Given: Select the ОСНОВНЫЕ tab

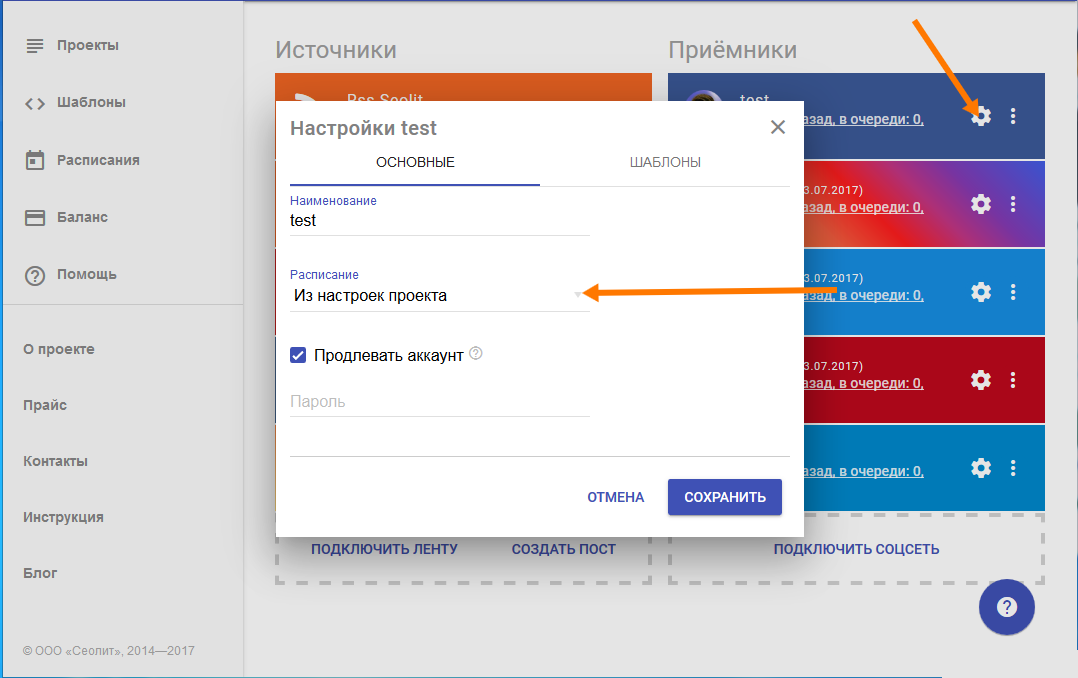Looking at the screenshot, I should (415, 163).
